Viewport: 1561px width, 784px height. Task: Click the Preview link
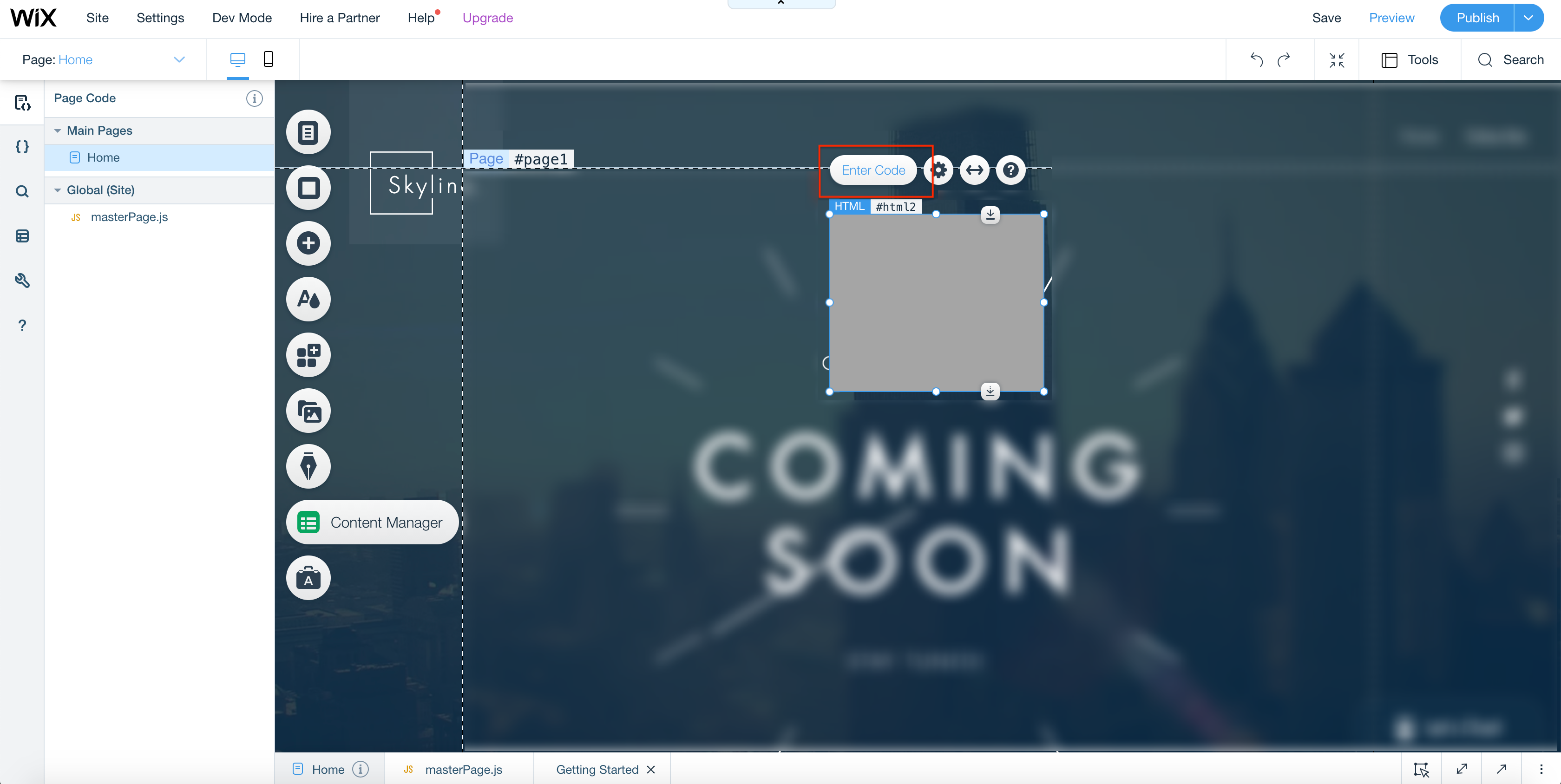1391,18
